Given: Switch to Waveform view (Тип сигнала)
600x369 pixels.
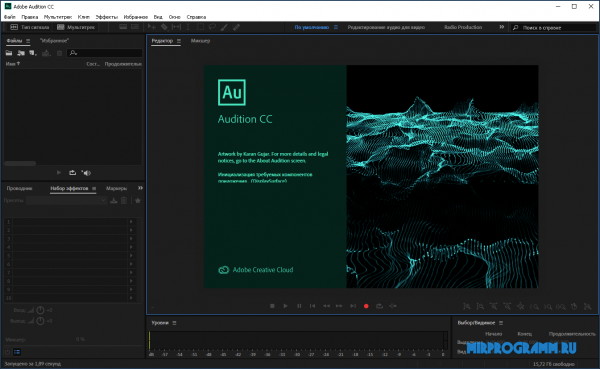Looking at the screenshot, I should pos(30,27).
